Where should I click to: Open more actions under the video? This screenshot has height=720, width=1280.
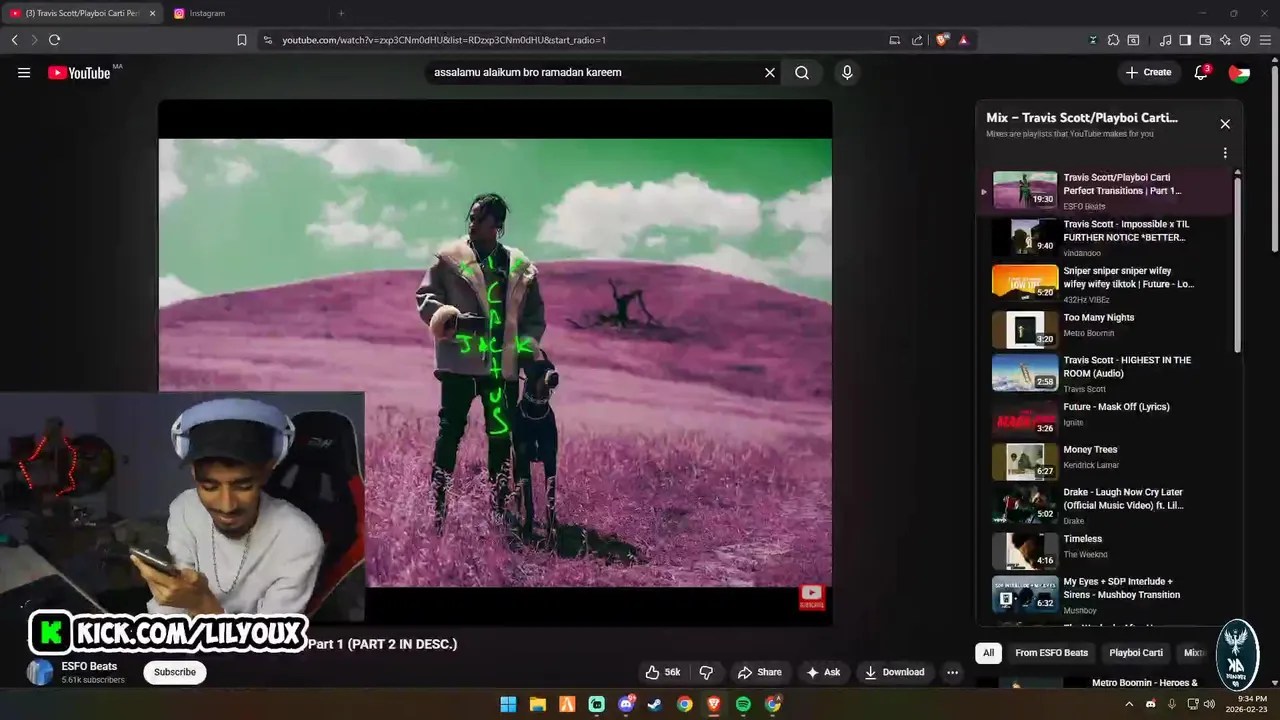[952, 672]
